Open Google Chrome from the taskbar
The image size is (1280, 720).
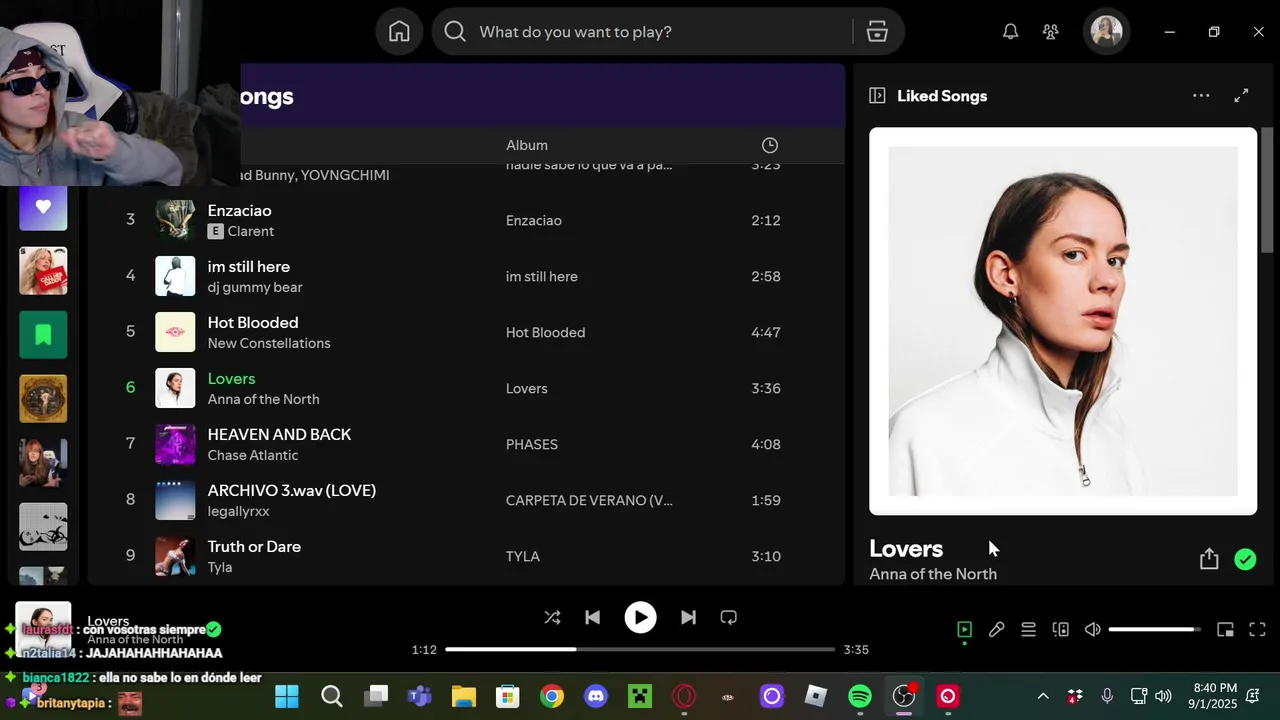click(552, 696)
